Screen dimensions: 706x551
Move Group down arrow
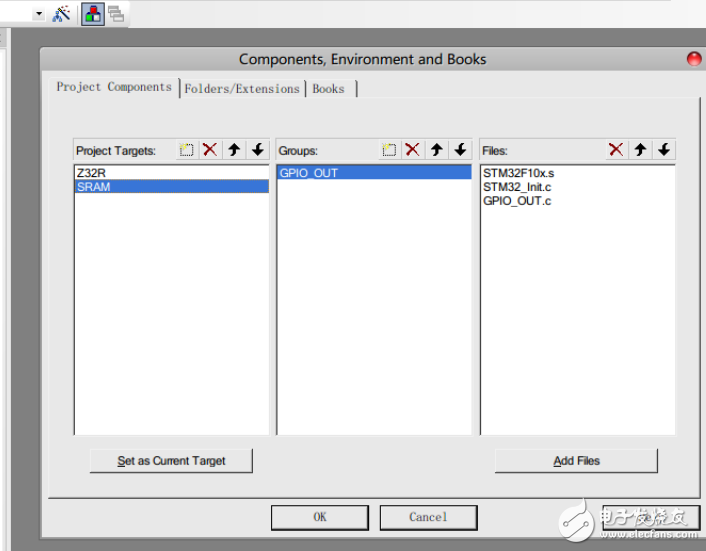pyautogui.click(x=461, y=149)
